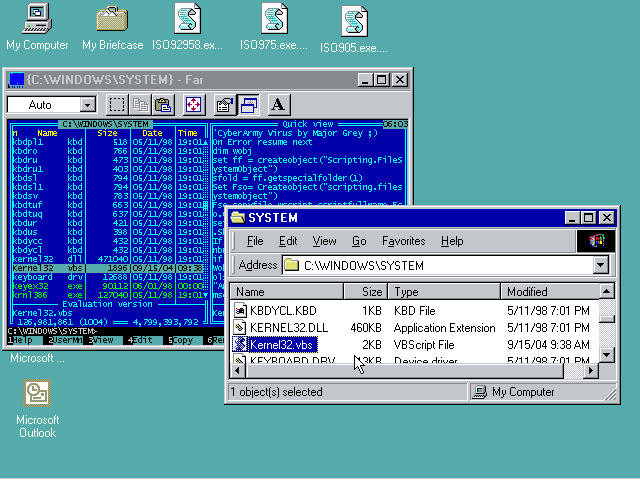Click the C:\WINDOWS\SYSTEM address field

pyautogui.click(x=445, y=265)
